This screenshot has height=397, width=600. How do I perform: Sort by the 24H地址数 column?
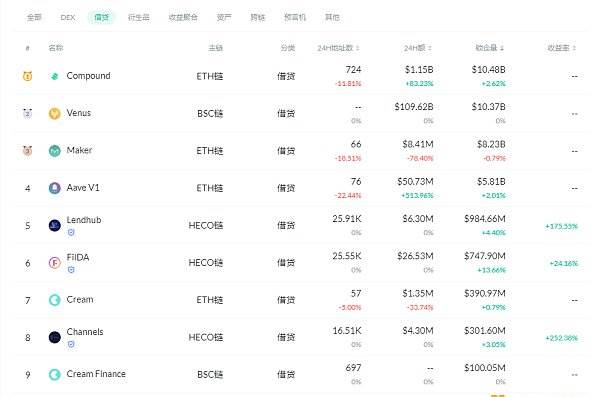click(338, 48)
